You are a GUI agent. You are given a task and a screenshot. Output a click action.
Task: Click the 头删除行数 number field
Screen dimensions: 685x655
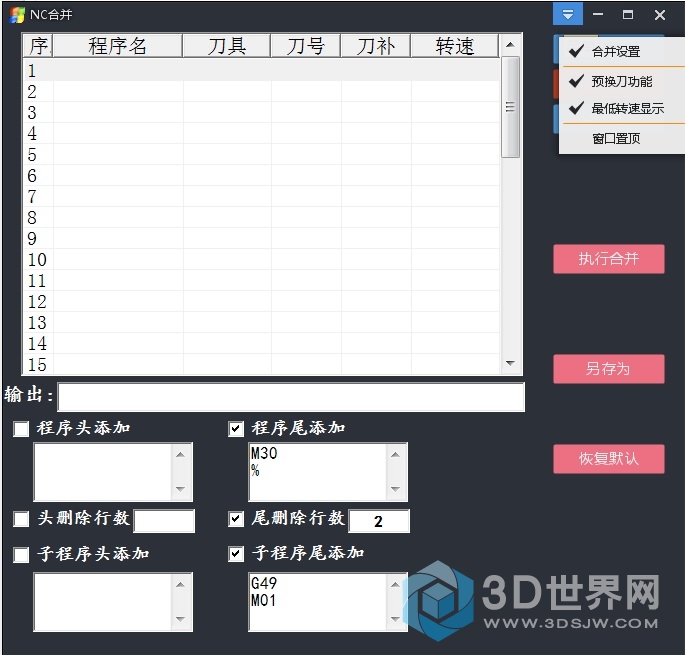pyautogui.click(x=164, y=521)
